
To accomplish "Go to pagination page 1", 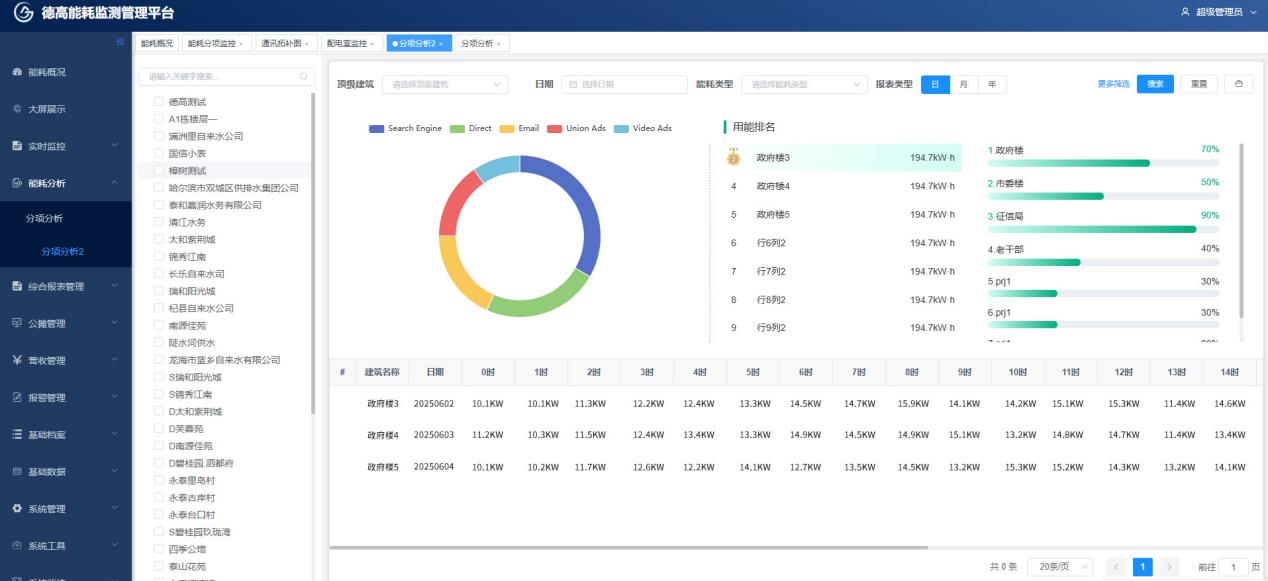I will coord(1143,567).
